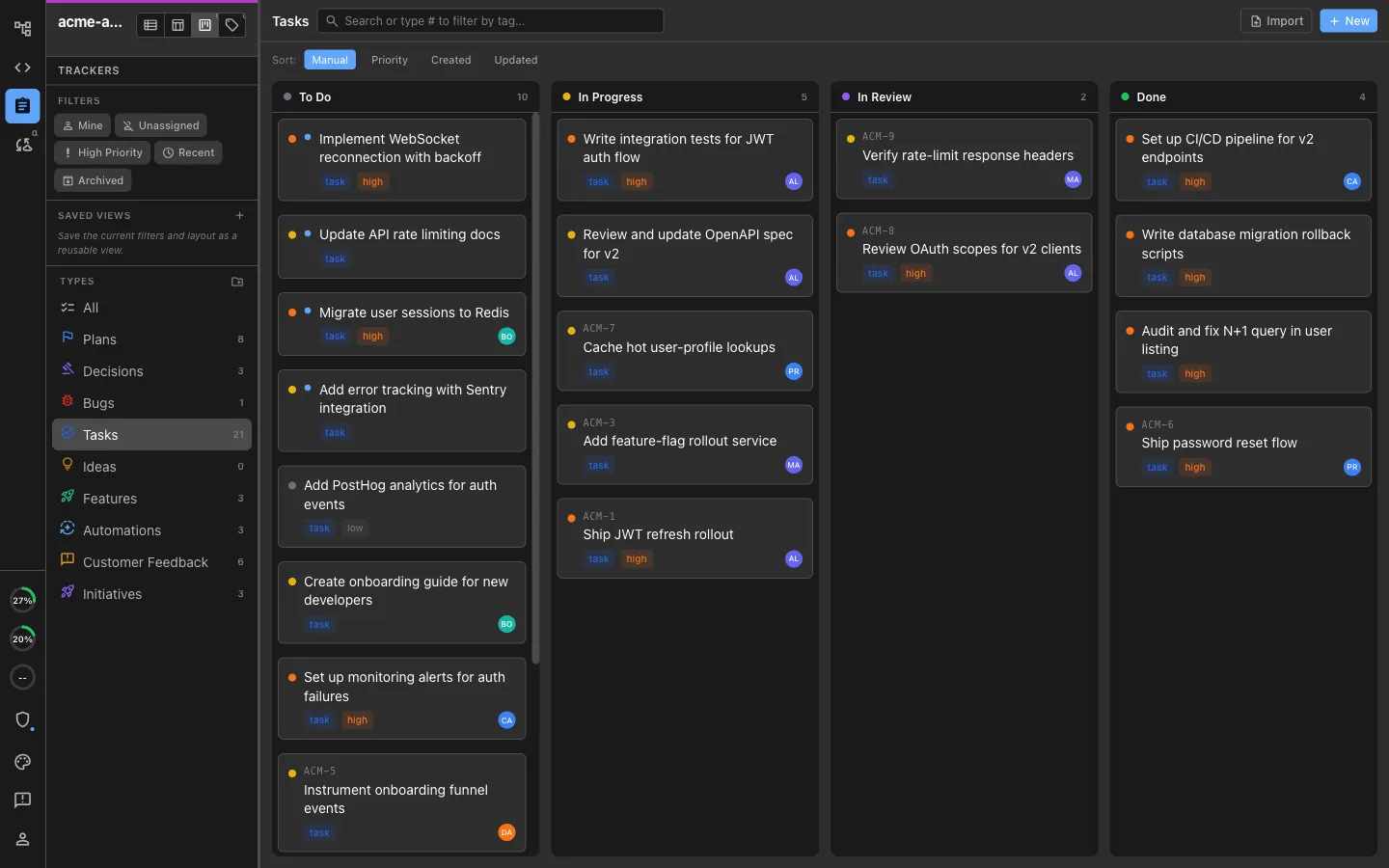The width and height of the screenshot is (1389, 868).
Task: Switch to table layout view icon
Action: click(177, 25)
